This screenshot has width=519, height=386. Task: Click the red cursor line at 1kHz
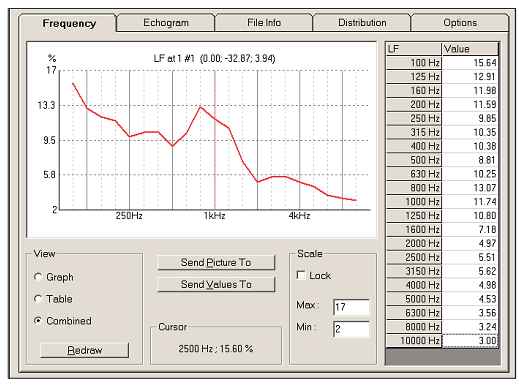click(215, 140)
